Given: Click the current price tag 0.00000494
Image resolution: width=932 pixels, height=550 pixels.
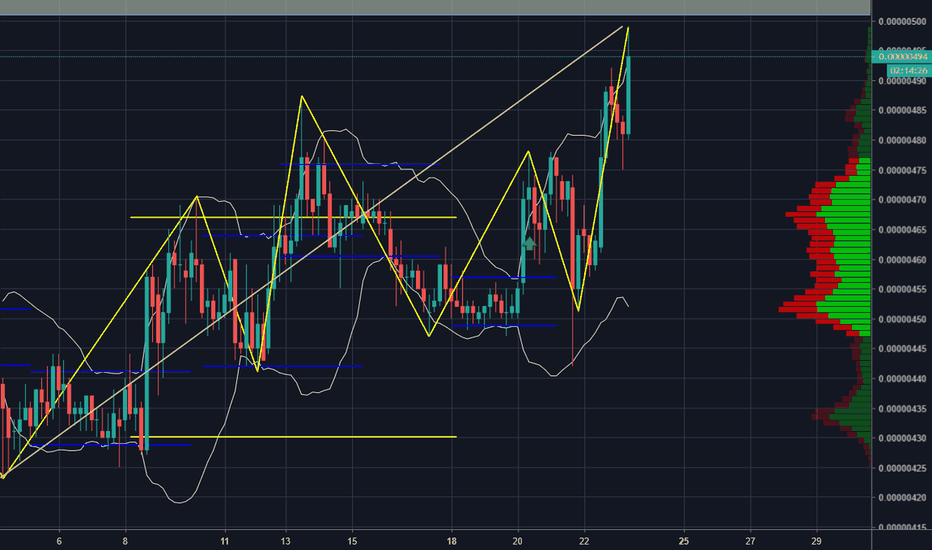Looking at the screenshot, I should [902, 56].
